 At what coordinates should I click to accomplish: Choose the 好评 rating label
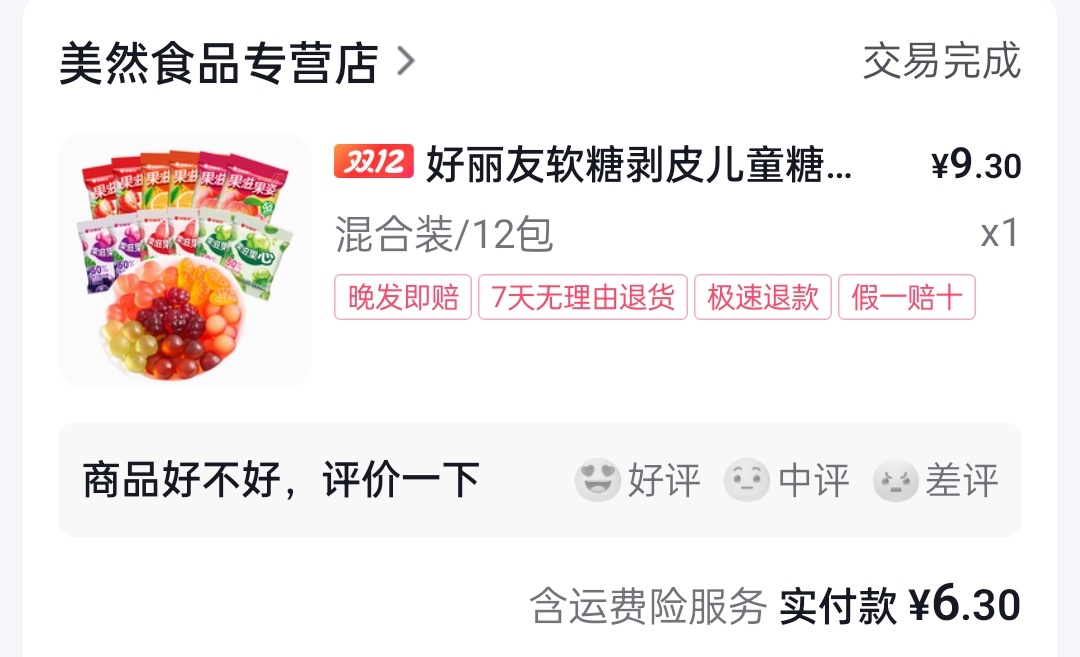click(x=664, y=481)
